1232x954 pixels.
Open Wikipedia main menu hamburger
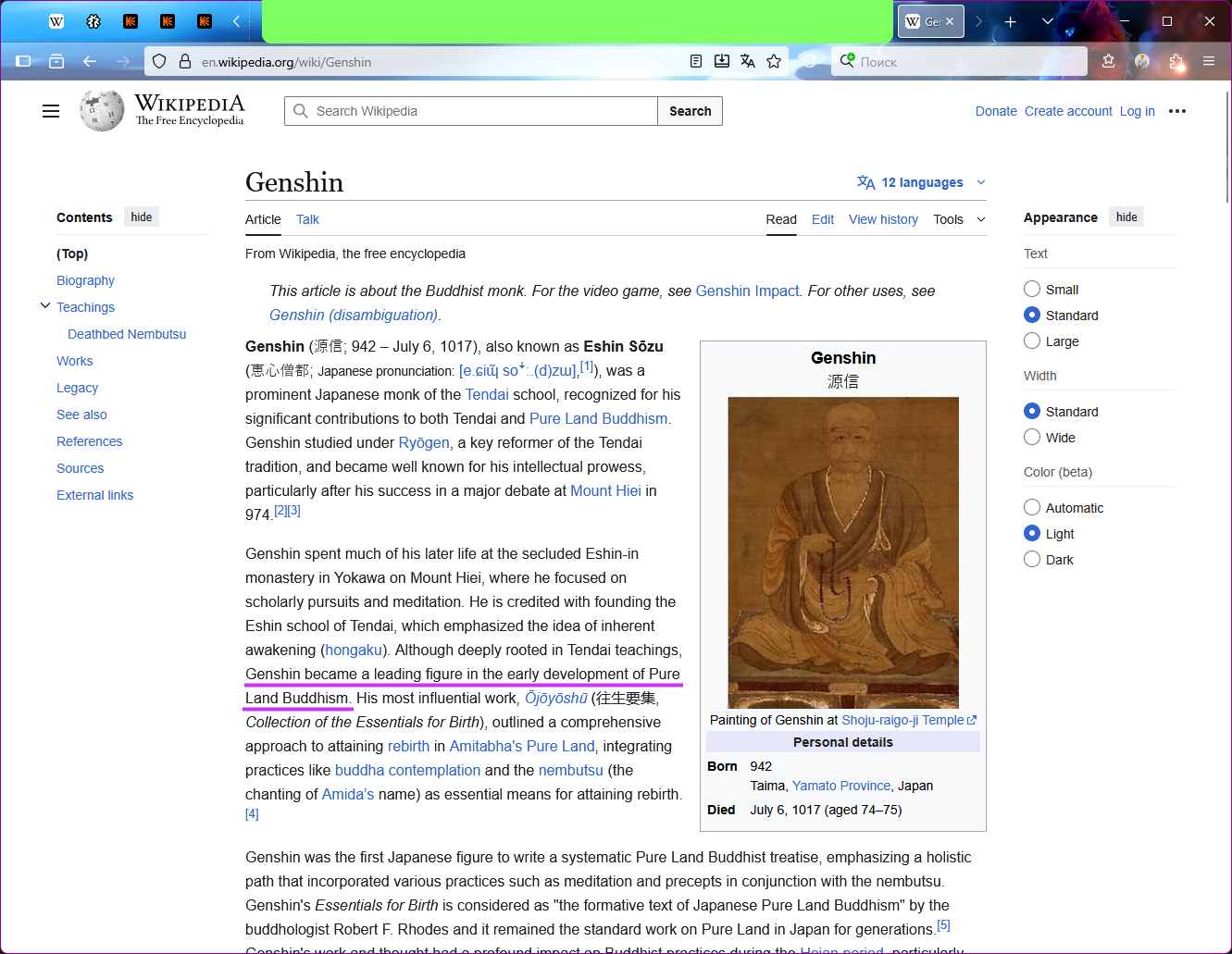click(51, 111)
